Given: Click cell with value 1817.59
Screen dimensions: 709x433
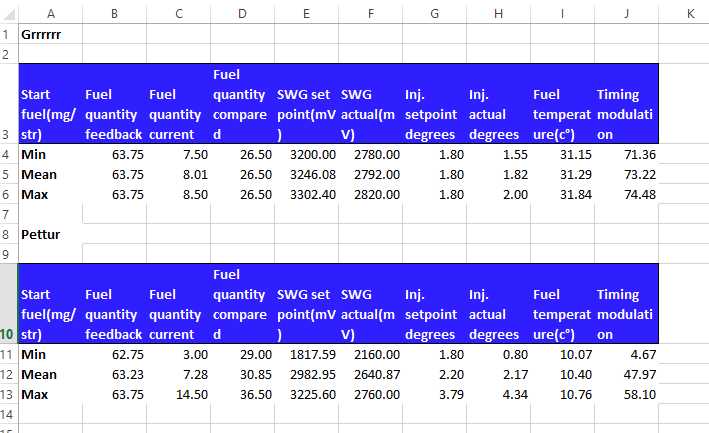Looking at the screenshot, I should tap(307, 354).
